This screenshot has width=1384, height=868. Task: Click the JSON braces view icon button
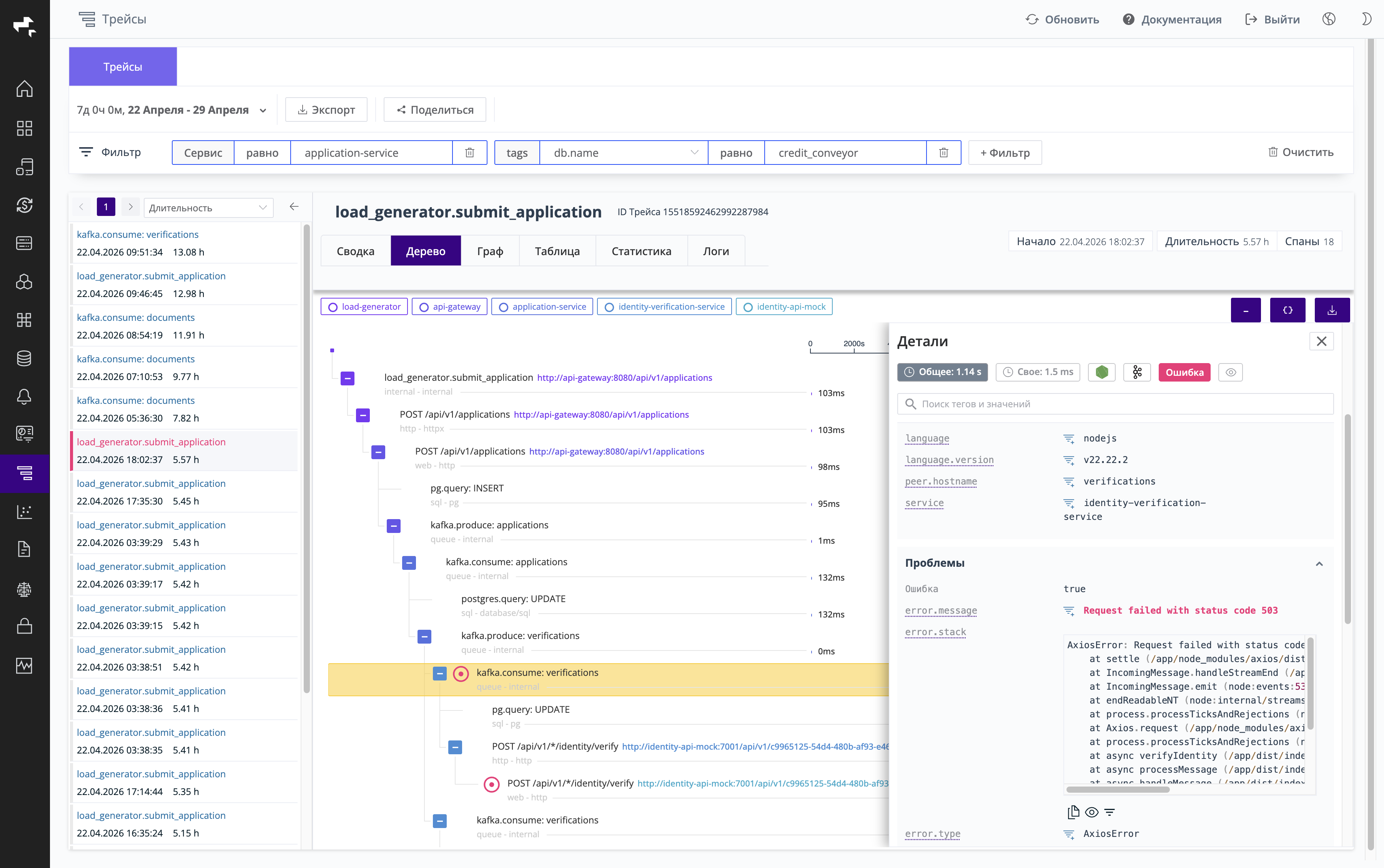(x=1288, y=310)
